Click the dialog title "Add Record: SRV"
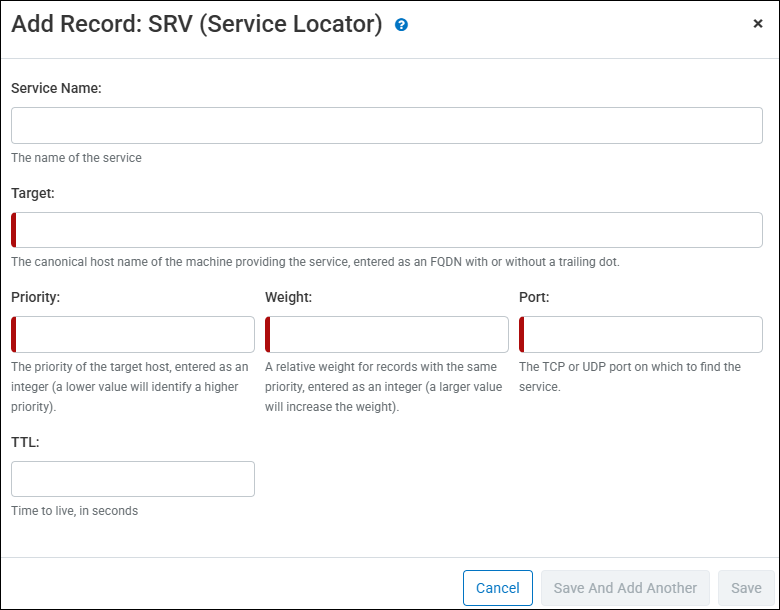The width and height of the screenshot is (780, 610). (197, 25)
